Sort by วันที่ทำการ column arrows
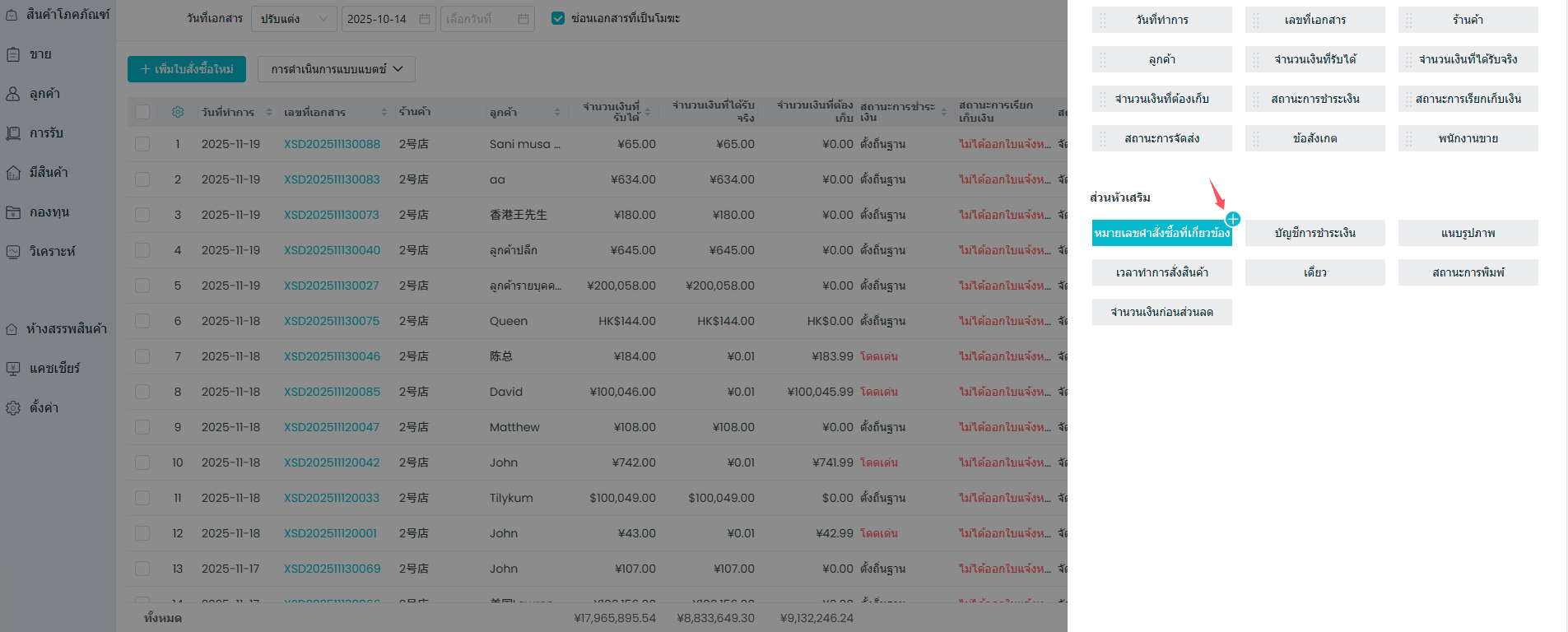The height and width of the screenshot is (632, 1568). [x=269, y=112]
